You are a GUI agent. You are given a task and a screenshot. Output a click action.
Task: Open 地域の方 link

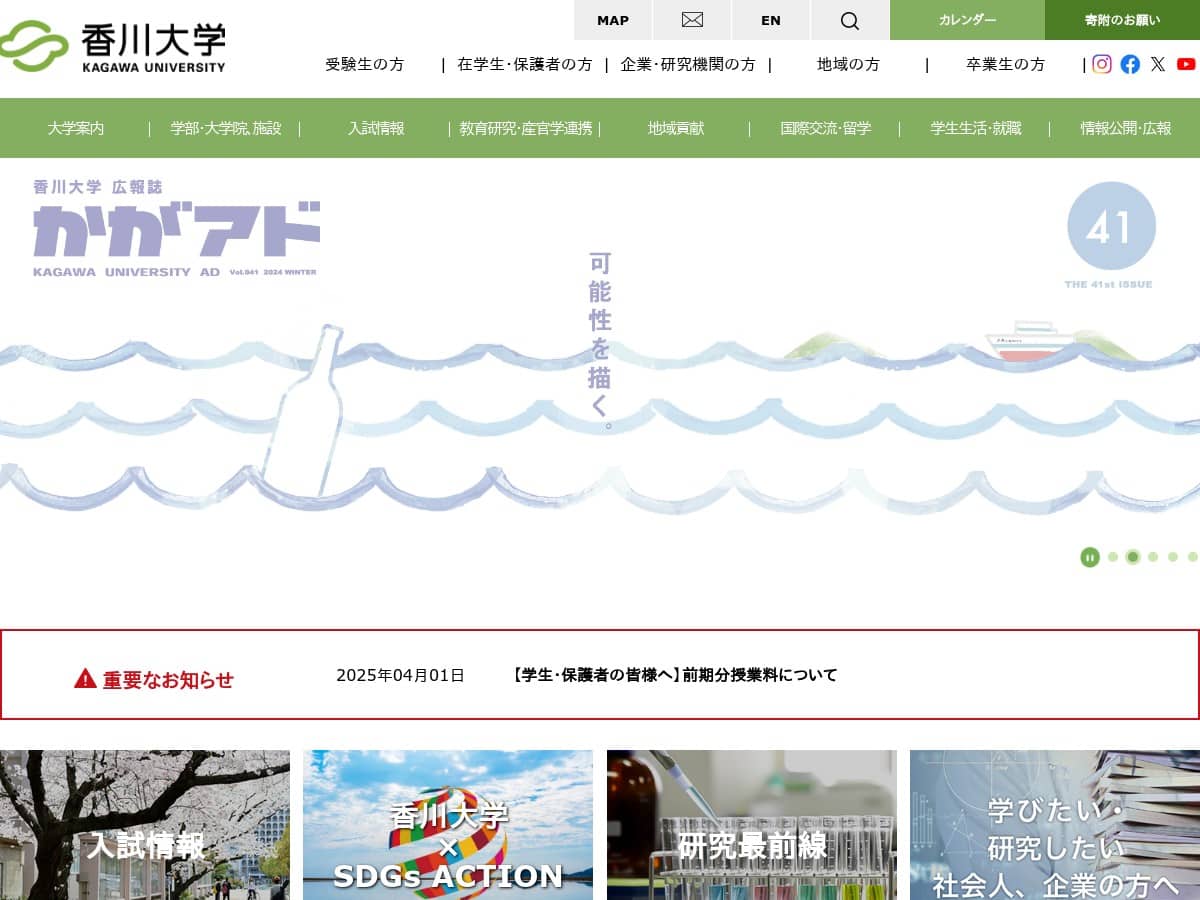pyautogui.click(x=848, y=64)
